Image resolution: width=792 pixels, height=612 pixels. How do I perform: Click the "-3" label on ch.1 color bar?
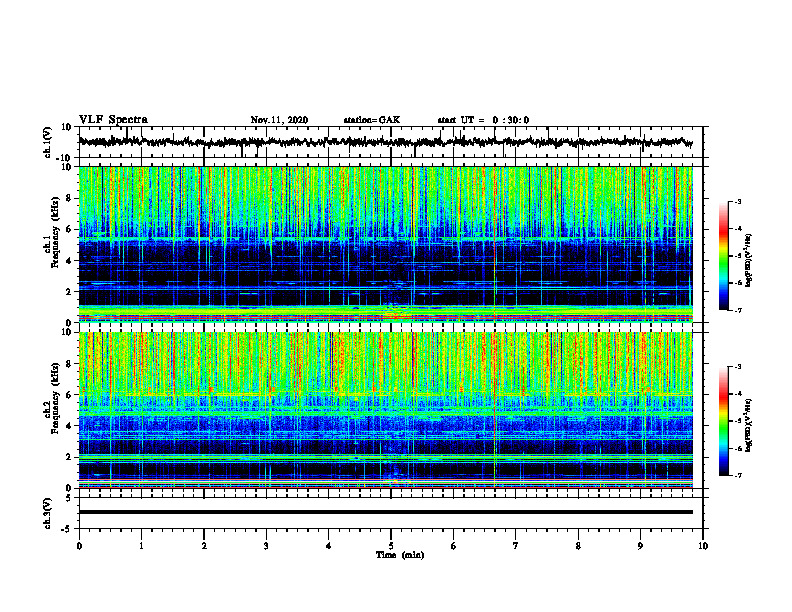pyautogui.click(x=738, y=202)
